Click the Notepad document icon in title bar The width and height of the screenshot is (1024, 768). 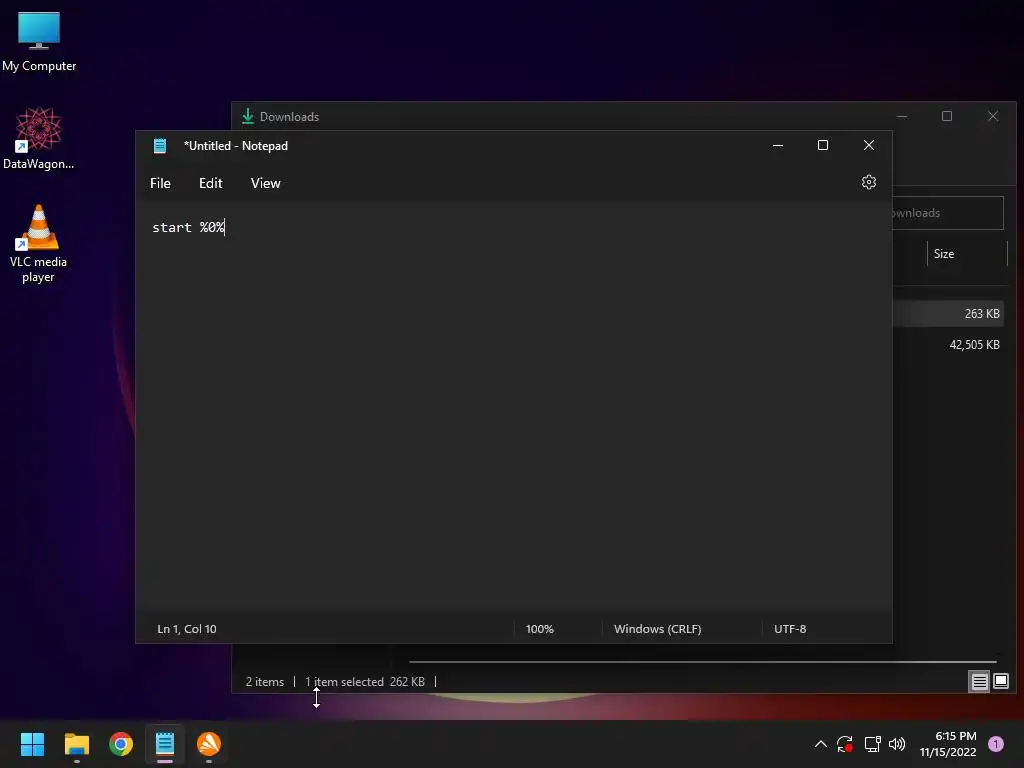(160, 146)
